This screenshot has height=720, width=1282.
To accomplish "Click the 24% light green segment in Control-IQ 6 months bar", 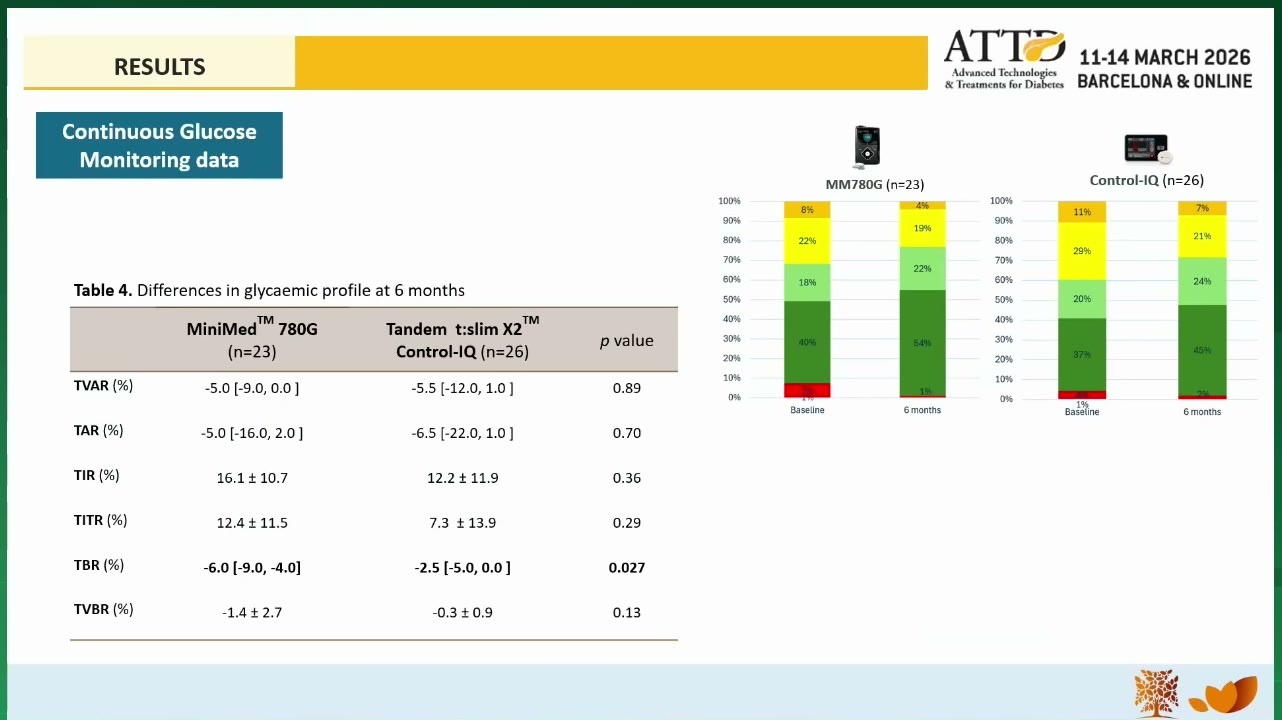I will (x=1202, y=281).
